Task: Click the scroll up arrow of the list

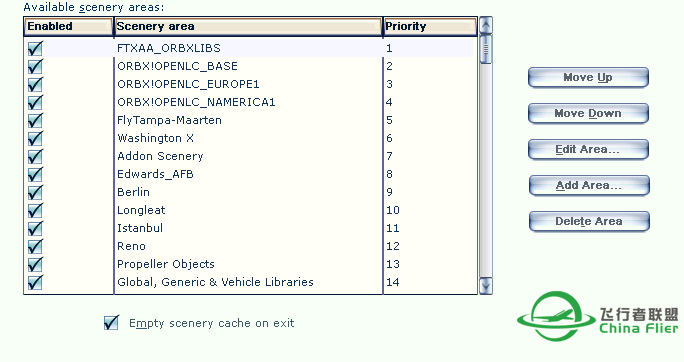Action: [x=486, y=25]
